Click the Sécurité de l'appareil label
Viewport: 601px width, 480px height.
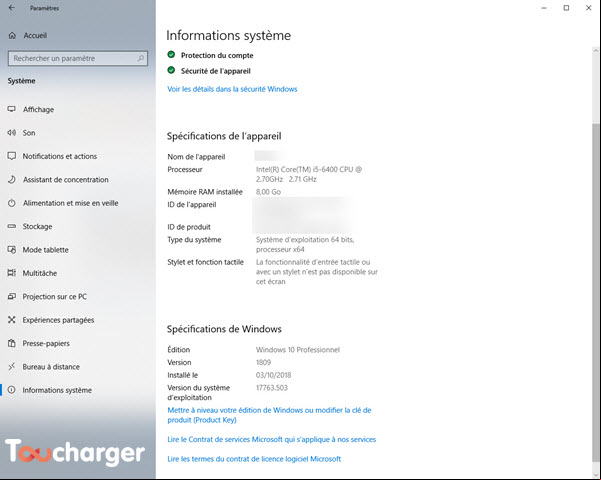(x=216, y=71)
